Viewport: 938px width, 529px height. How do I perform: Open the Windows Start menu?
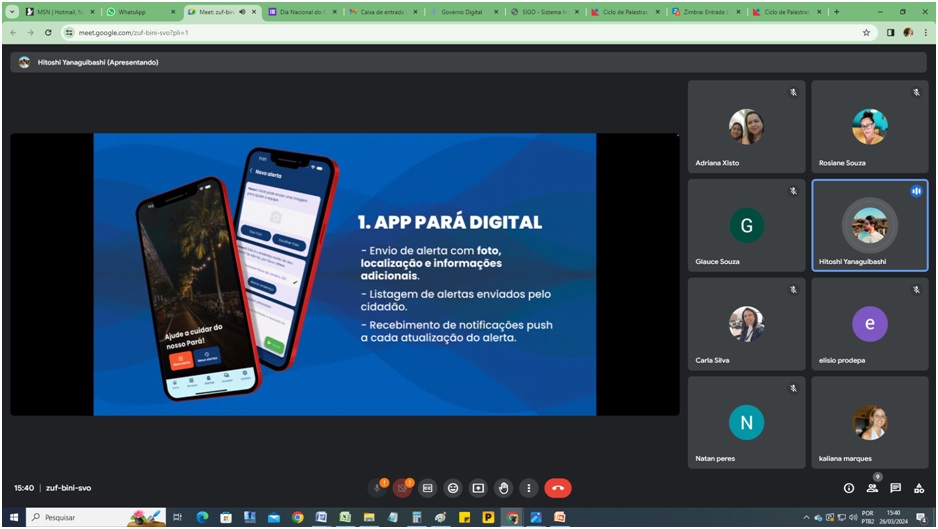(x=14, y=518)
